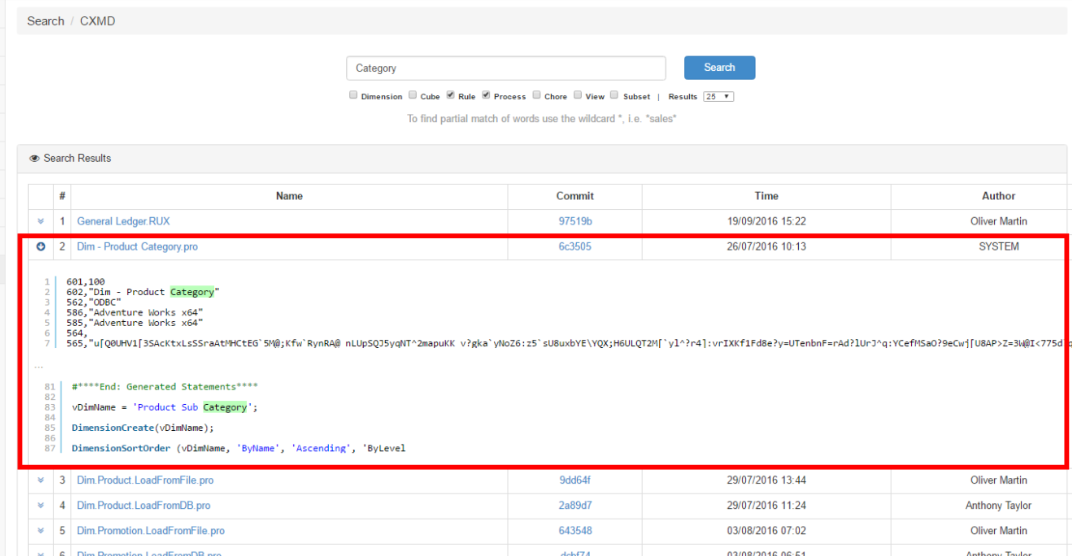Click time cell 03/08/2016 07:02
Image resolution: width=1072 pixels, height=556 pixels.
tap(766, 531)
